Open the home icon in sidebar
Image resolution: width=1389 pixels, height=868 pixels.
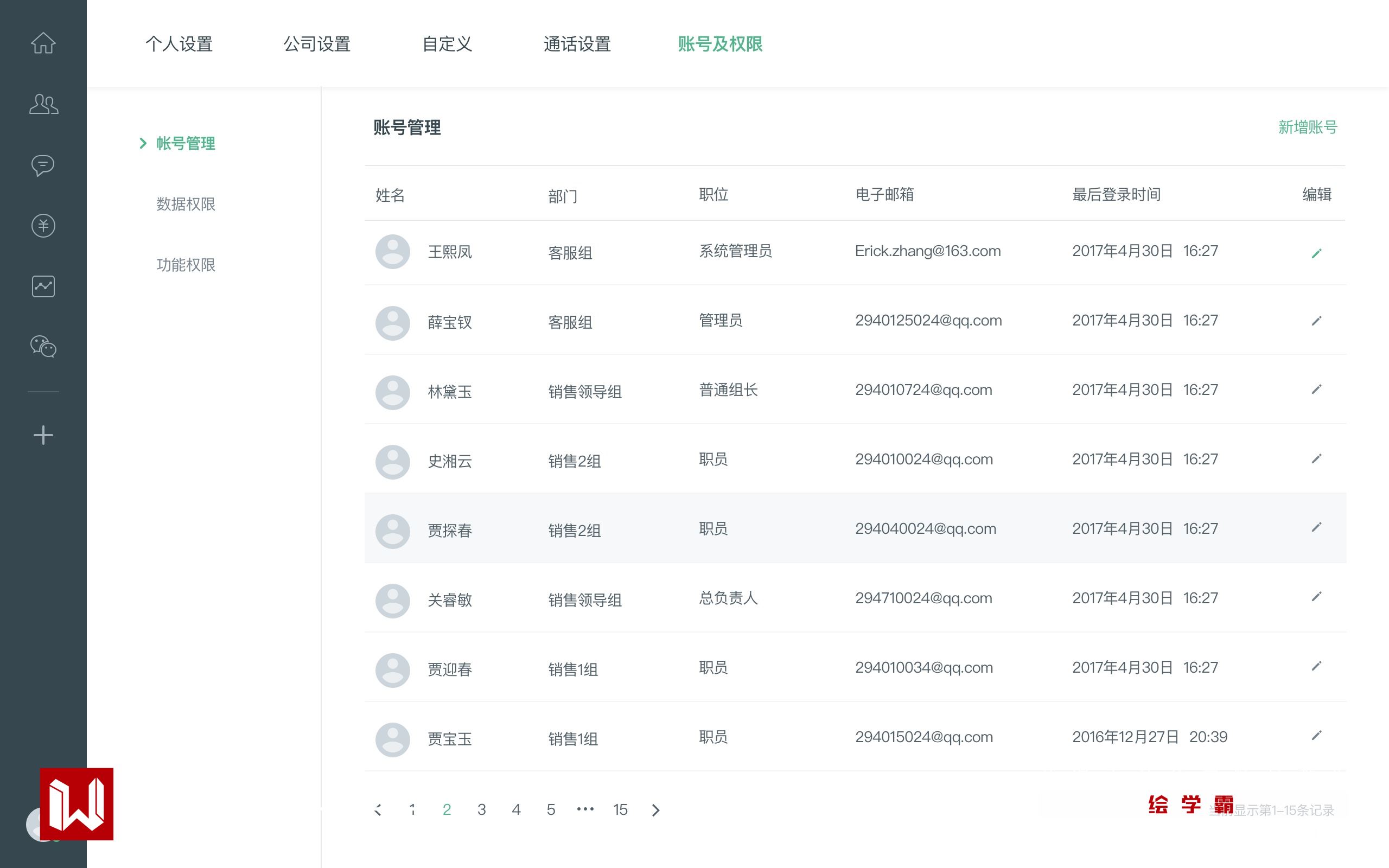pyautogui.click(x=43, y=43)
